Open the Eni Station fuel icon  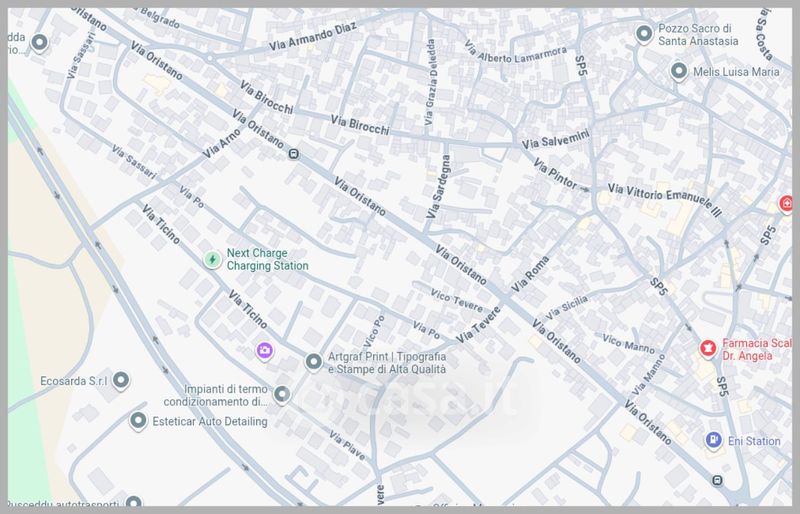pos(712,440)
